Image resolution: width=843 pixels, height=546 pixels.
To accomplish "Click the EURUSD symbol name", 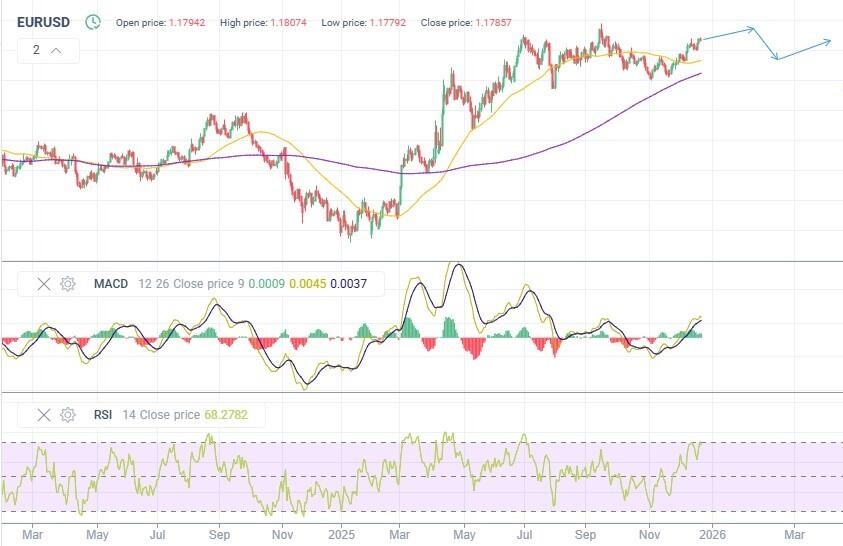I will (42, 21).
